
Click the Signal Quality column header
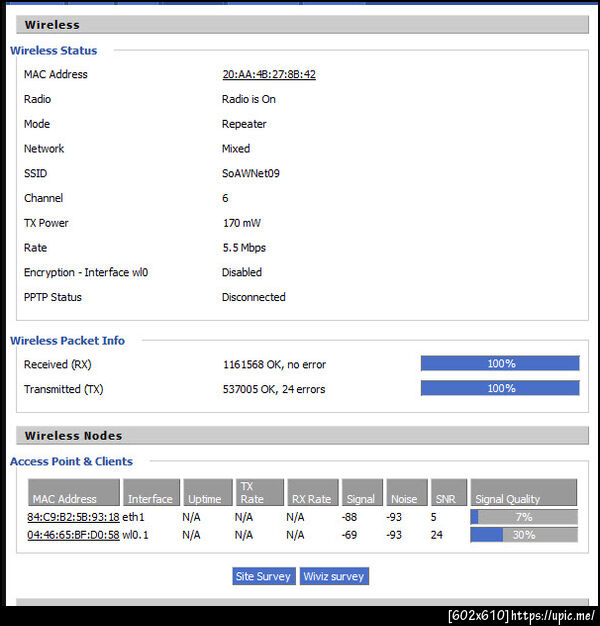pos(524,493)
